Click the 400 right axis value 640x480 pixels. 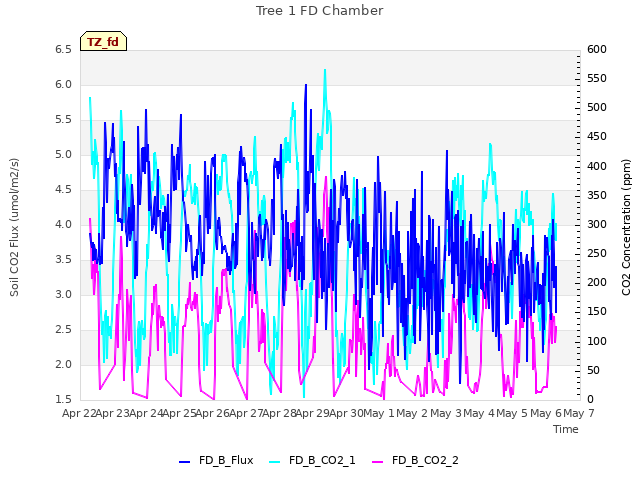tap(597, 167)
